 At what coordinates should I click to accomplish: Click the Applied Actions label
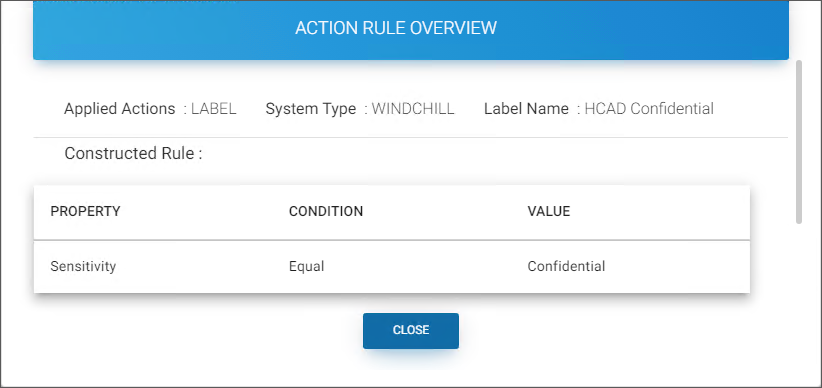(120, 109)
